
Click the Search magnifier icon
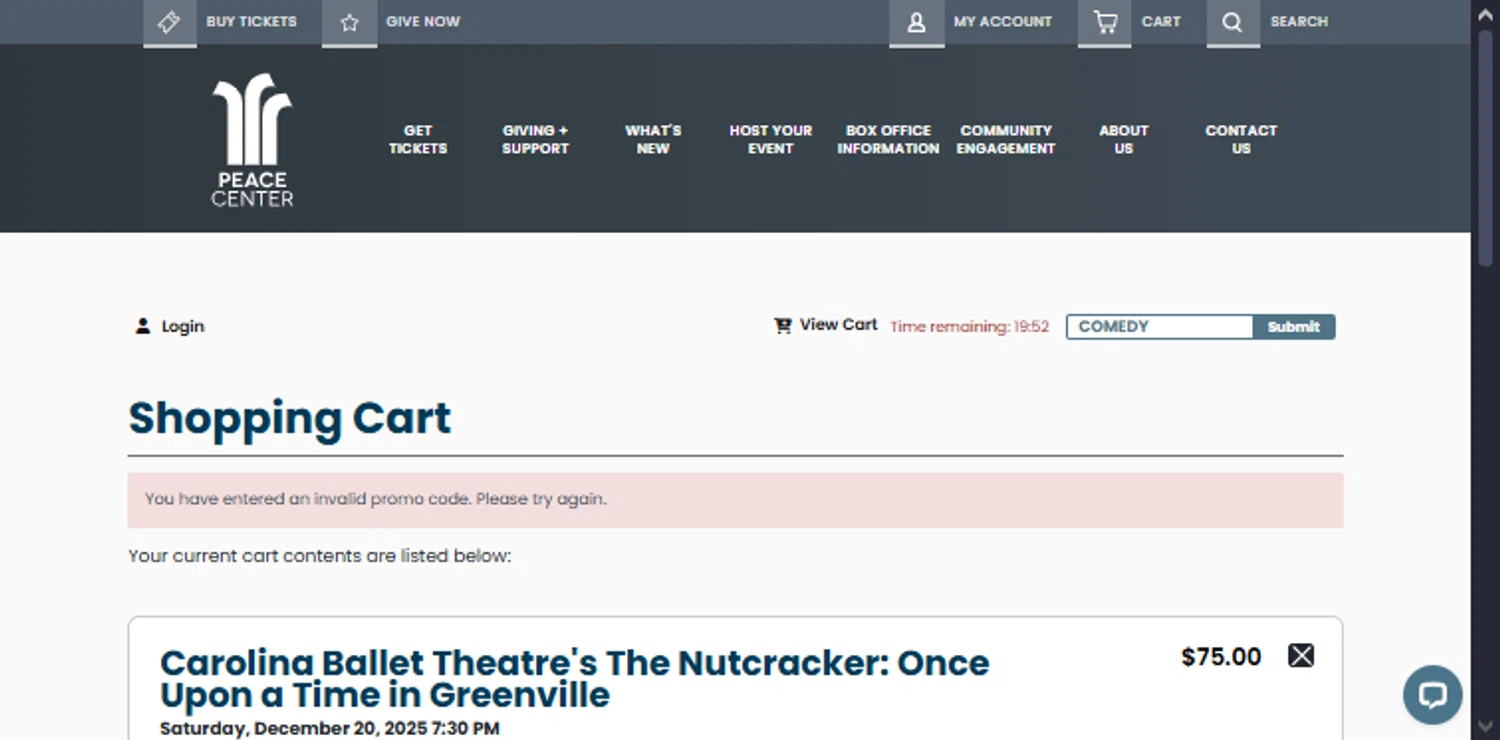click(x=1232, y=22)
